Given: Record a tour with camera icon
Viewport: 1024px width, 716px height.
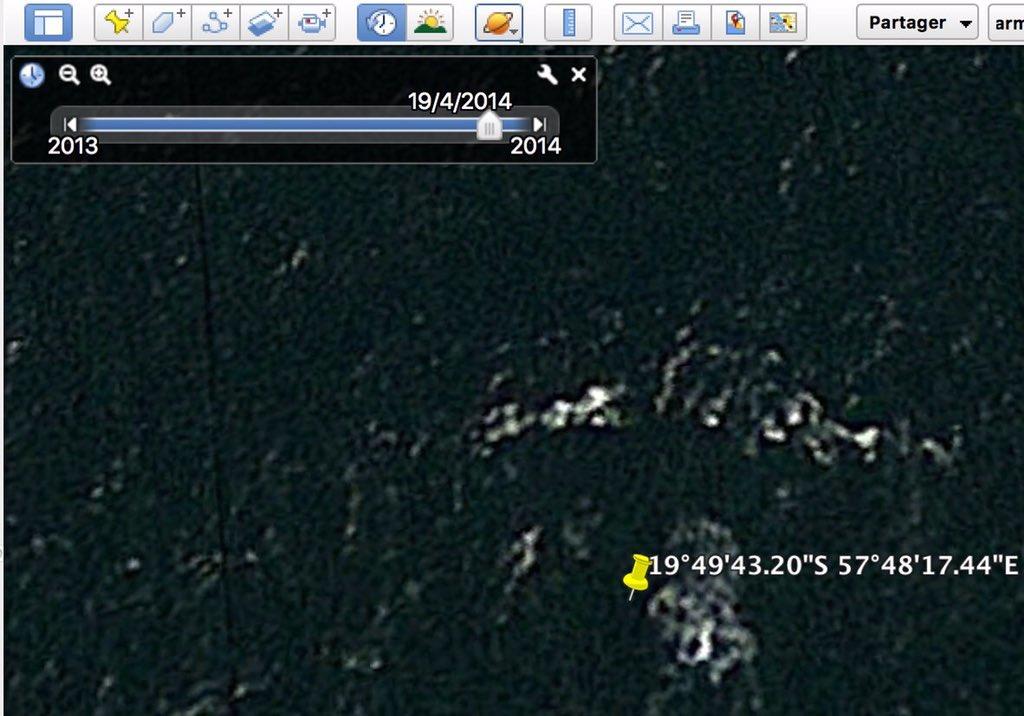Looking at the screenshot, I should [x=312, y=23].
